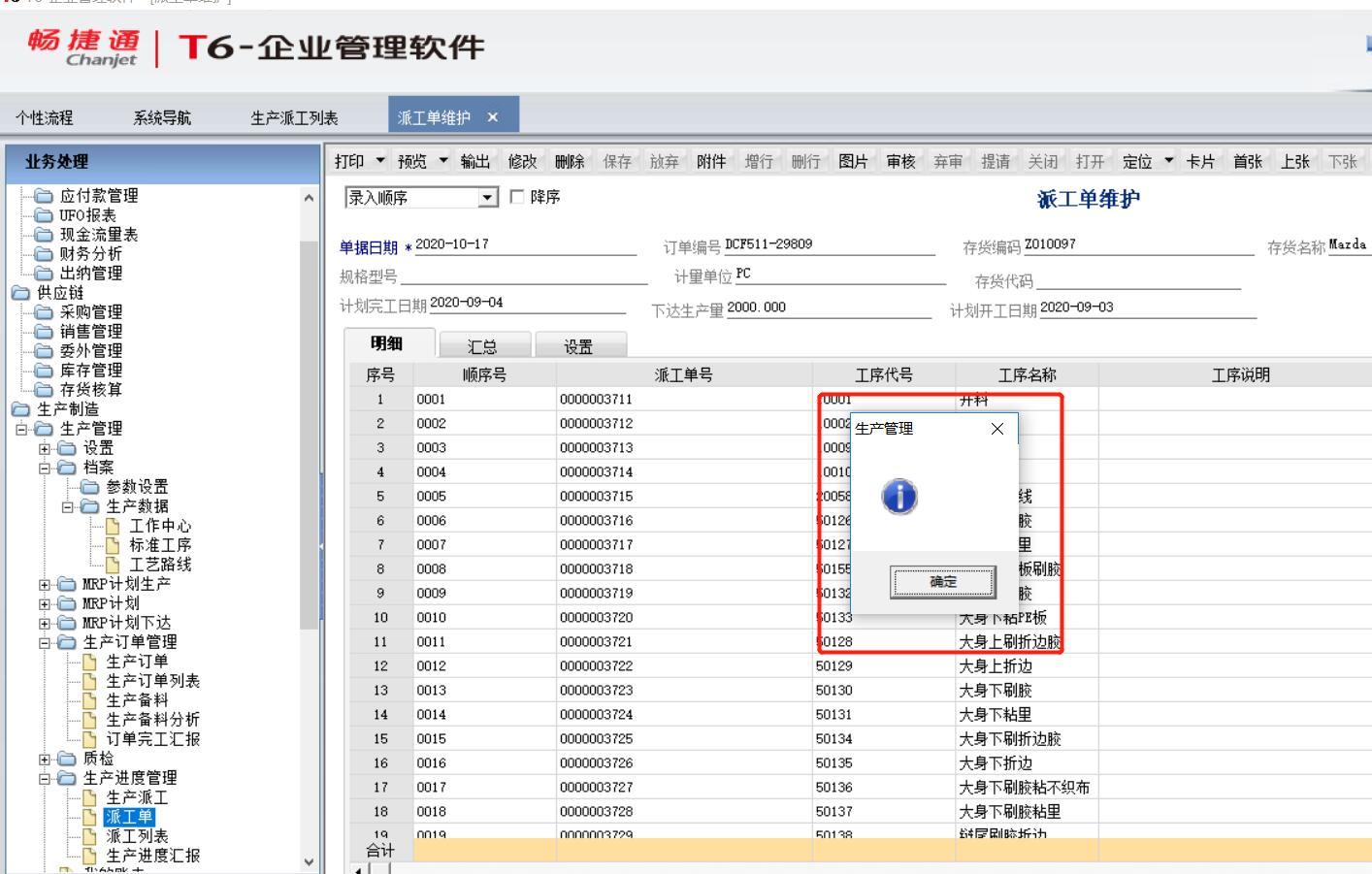This screenshot has width=1372, height=874.
Task: Open 标准工序 document in tree
Action: coord(148,545)
